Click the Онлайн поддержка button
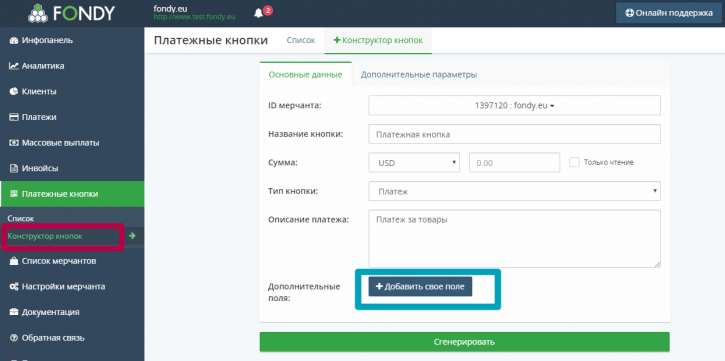The height and width of the screenshot is (361, 725). pos(669,13)
